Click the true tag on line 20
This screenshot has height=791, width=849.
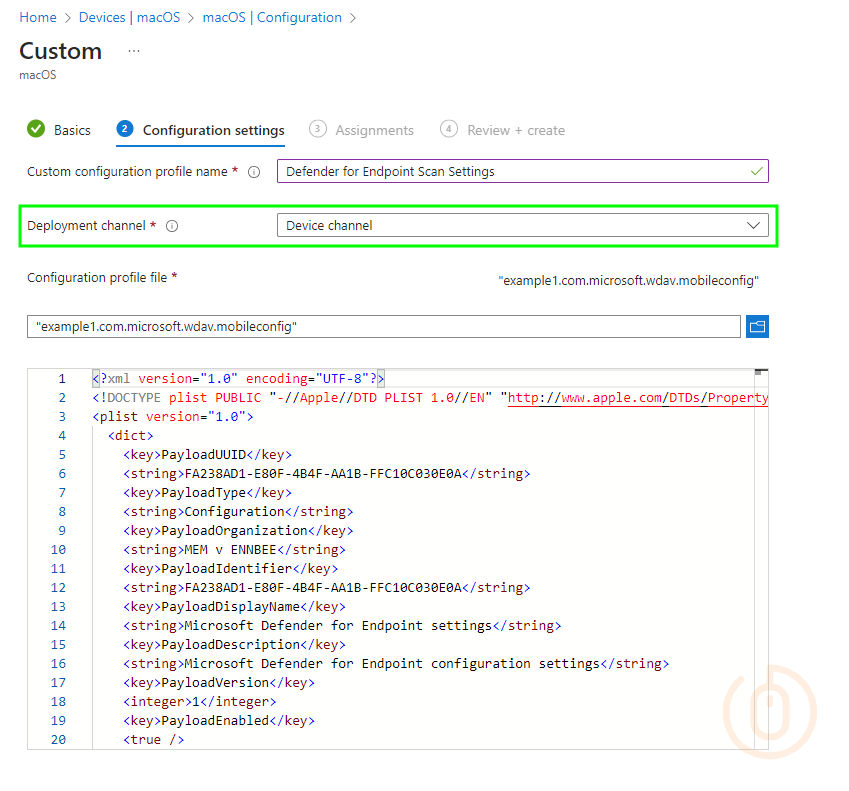coord(154,740)
